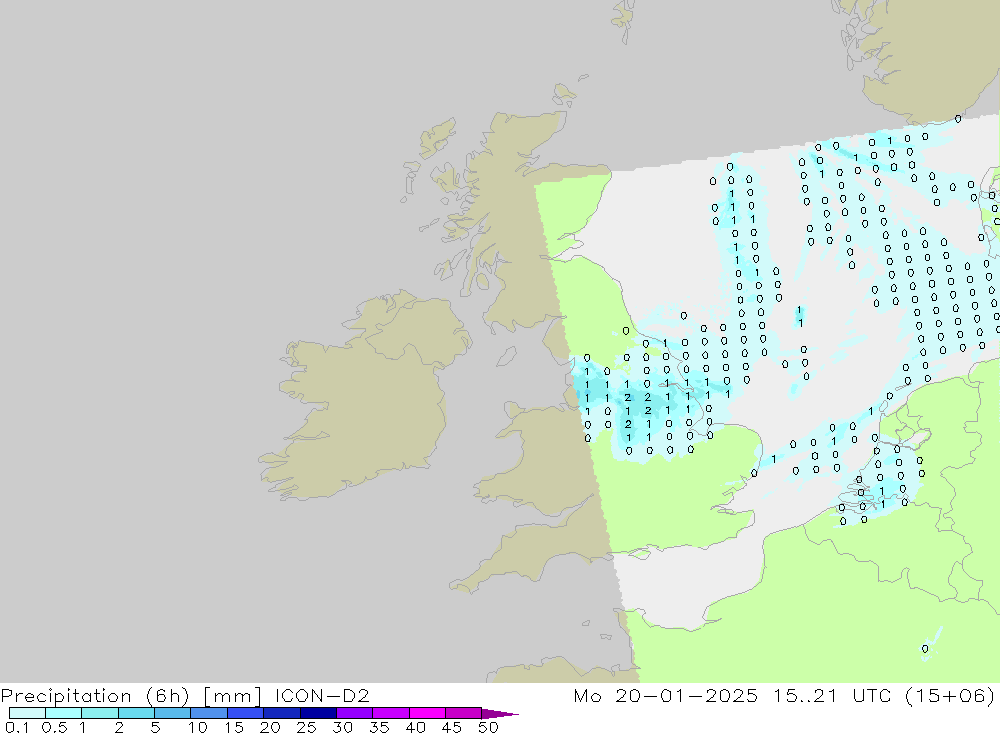Viewport: 1000px width, 733px height.
Task: Click the "15" legend scale label
Action: (234, 727)
